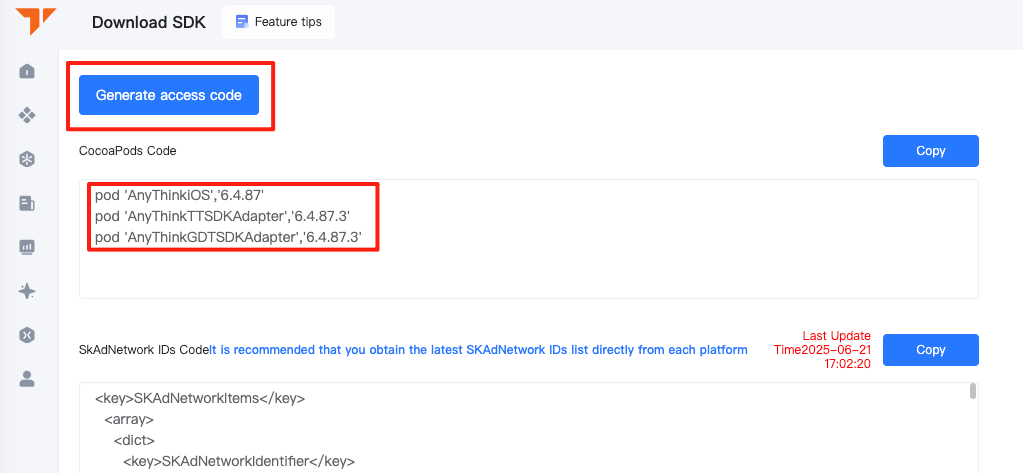Viewport: 1023px width, 473px height.
Task: Open the chart report icon in the sidebar
Action: pos(27,247)
